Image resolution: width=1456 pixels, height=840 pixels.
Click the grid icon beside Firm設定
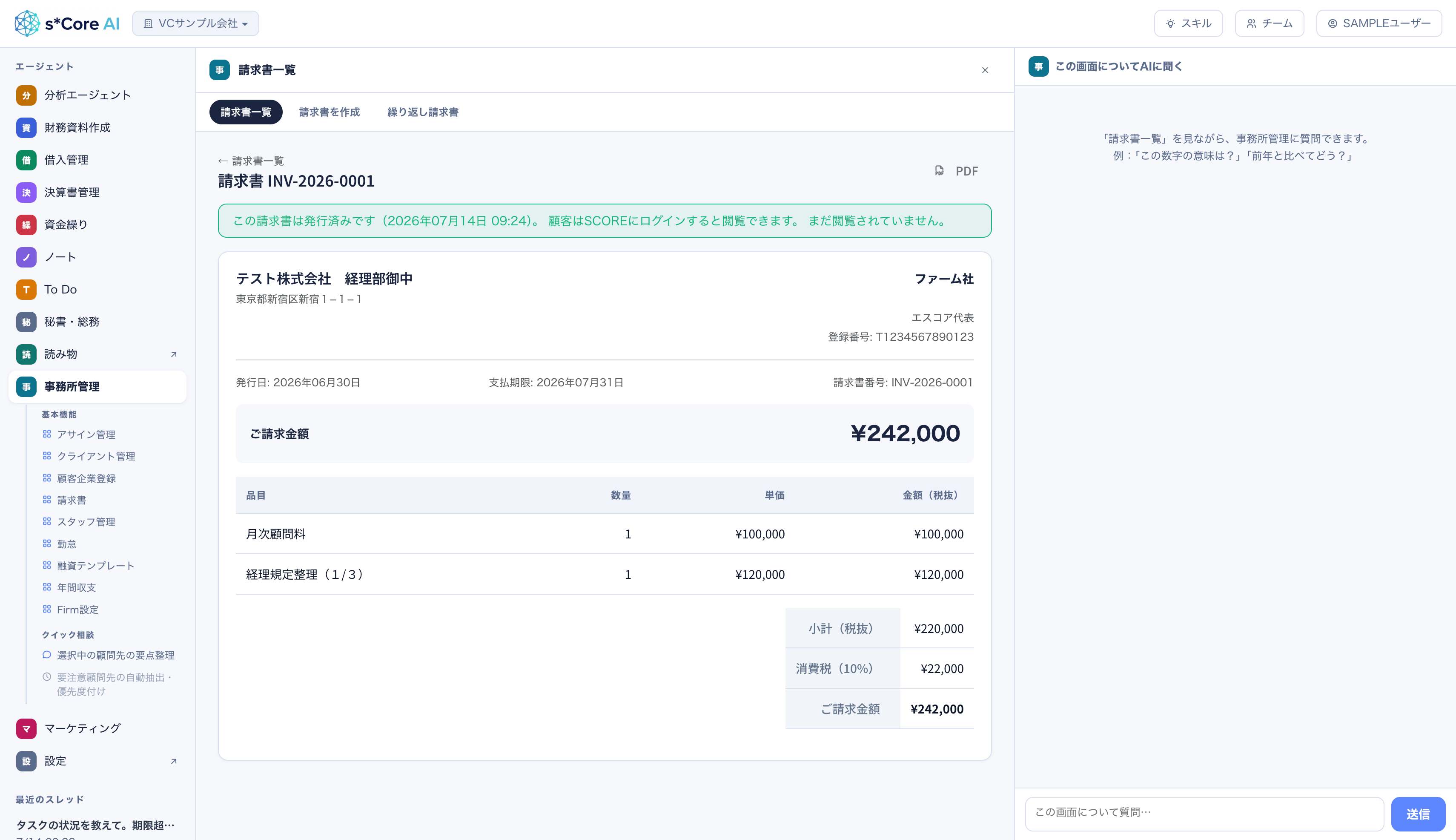[47, 609]
